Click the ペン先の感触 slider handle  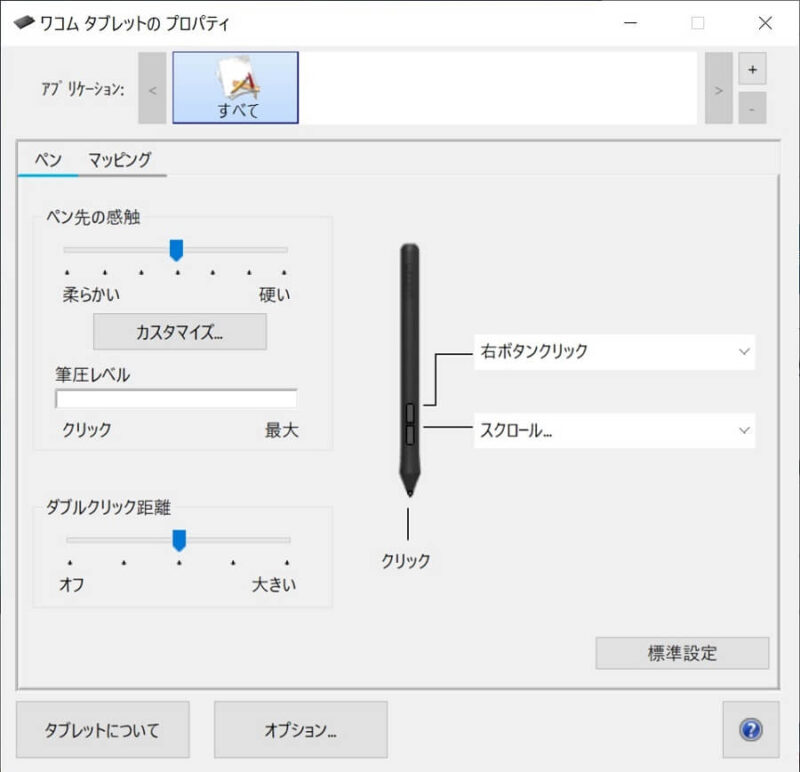tap(176, 250)
